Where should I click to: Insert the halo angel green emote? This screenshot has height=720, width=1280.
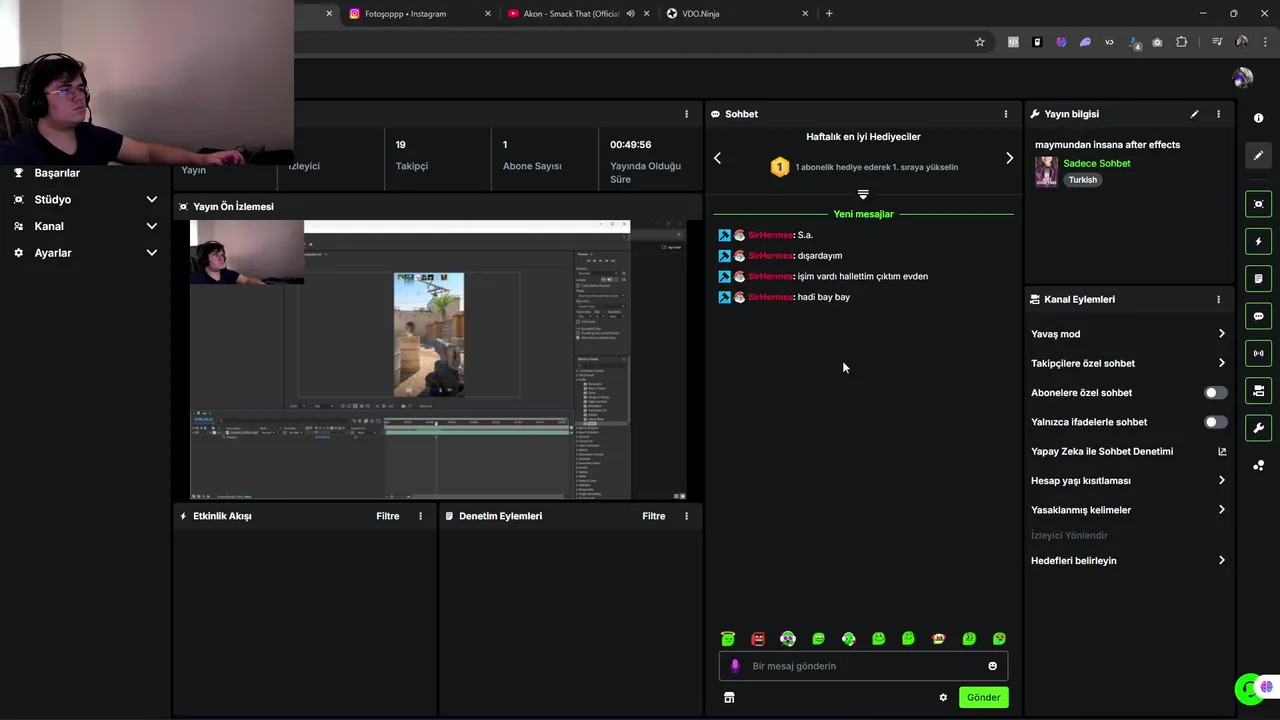coord(728,639)
